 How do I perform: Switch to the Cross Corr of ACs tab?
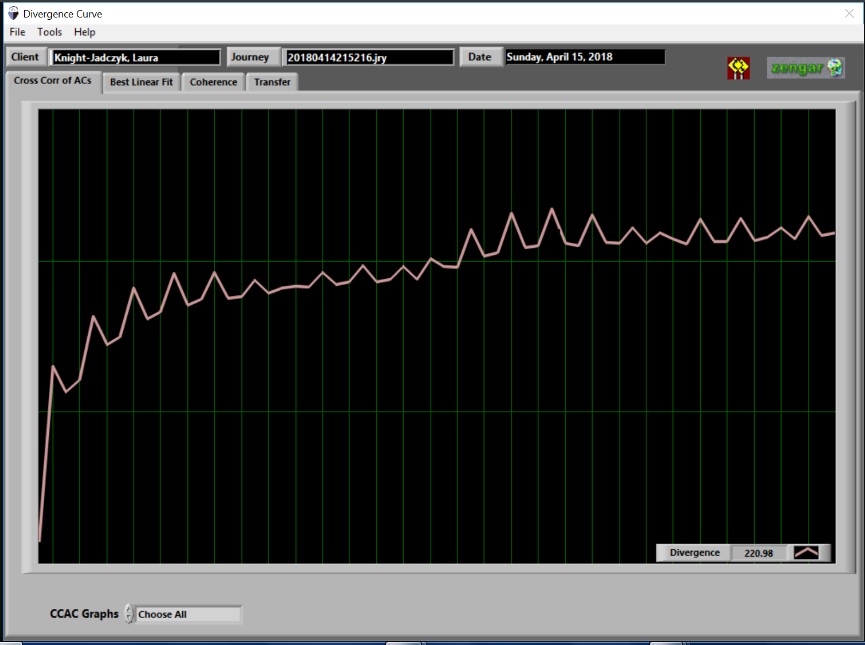point(52,81)
